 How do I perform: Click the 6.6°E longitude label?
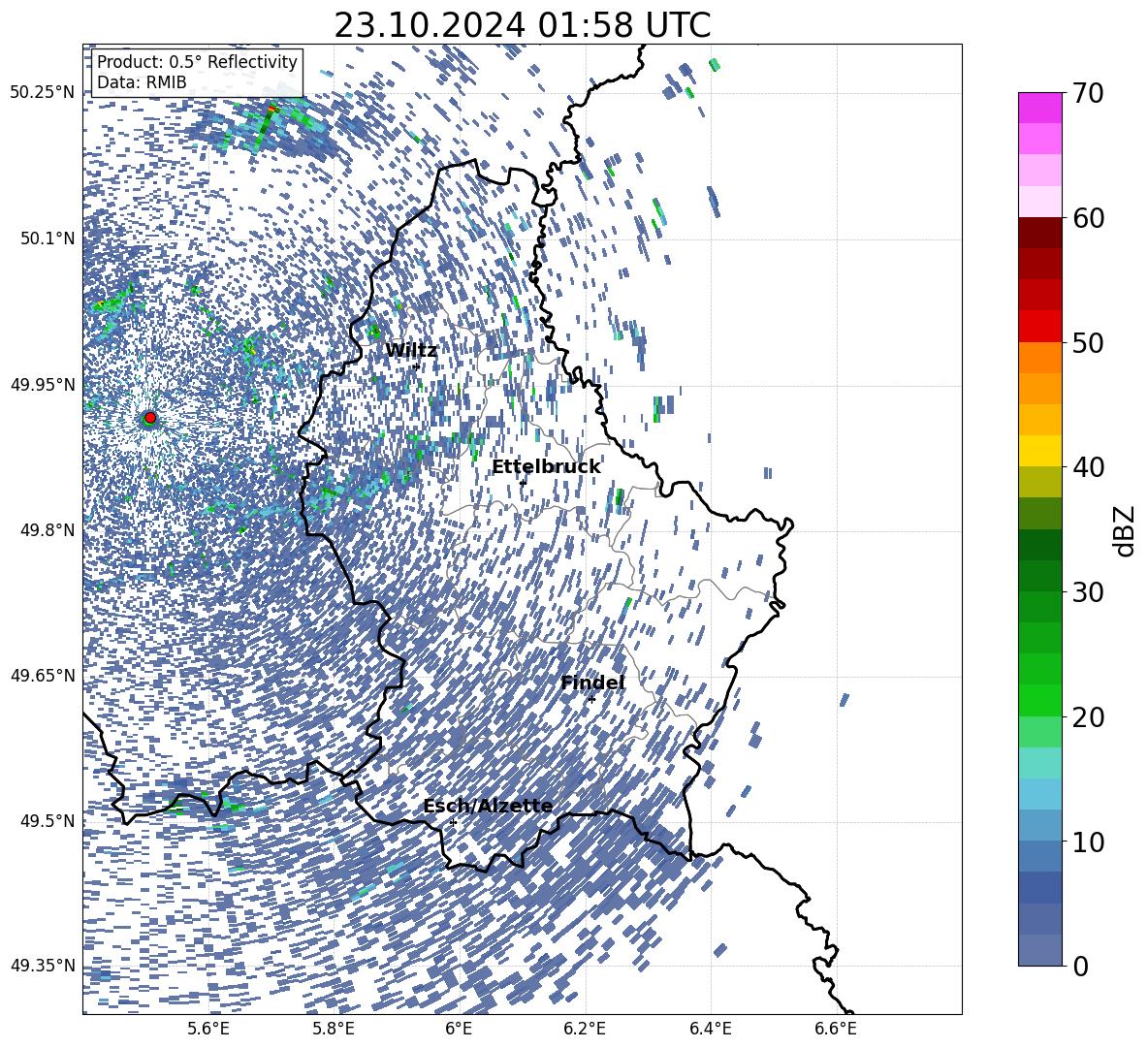click(836, 1029)
